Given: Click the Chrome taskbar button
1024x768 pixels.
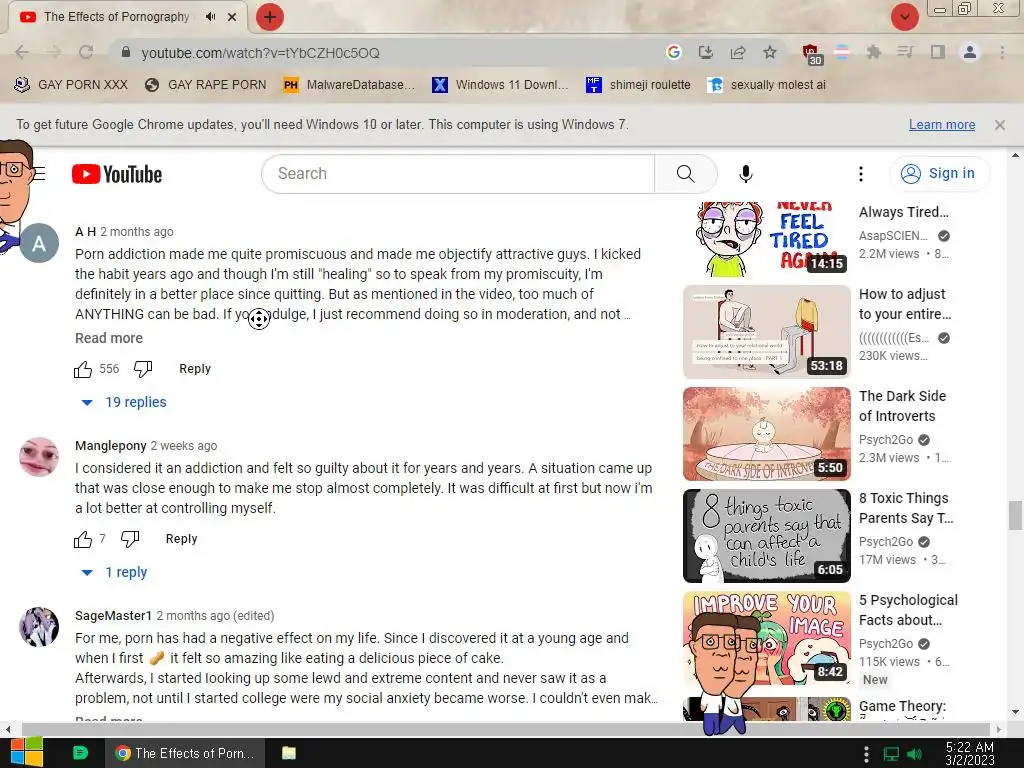Looking at the screenshot, I should (185, 753).
